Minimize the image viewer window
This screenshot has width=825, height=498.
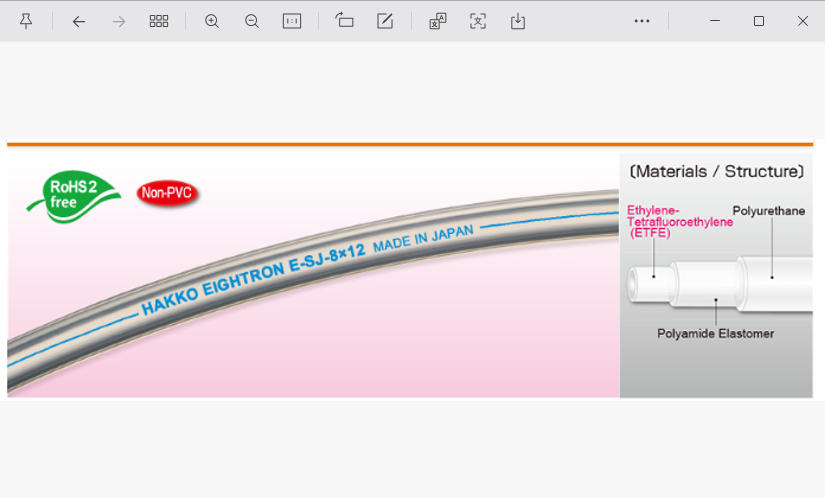(715, 21)
